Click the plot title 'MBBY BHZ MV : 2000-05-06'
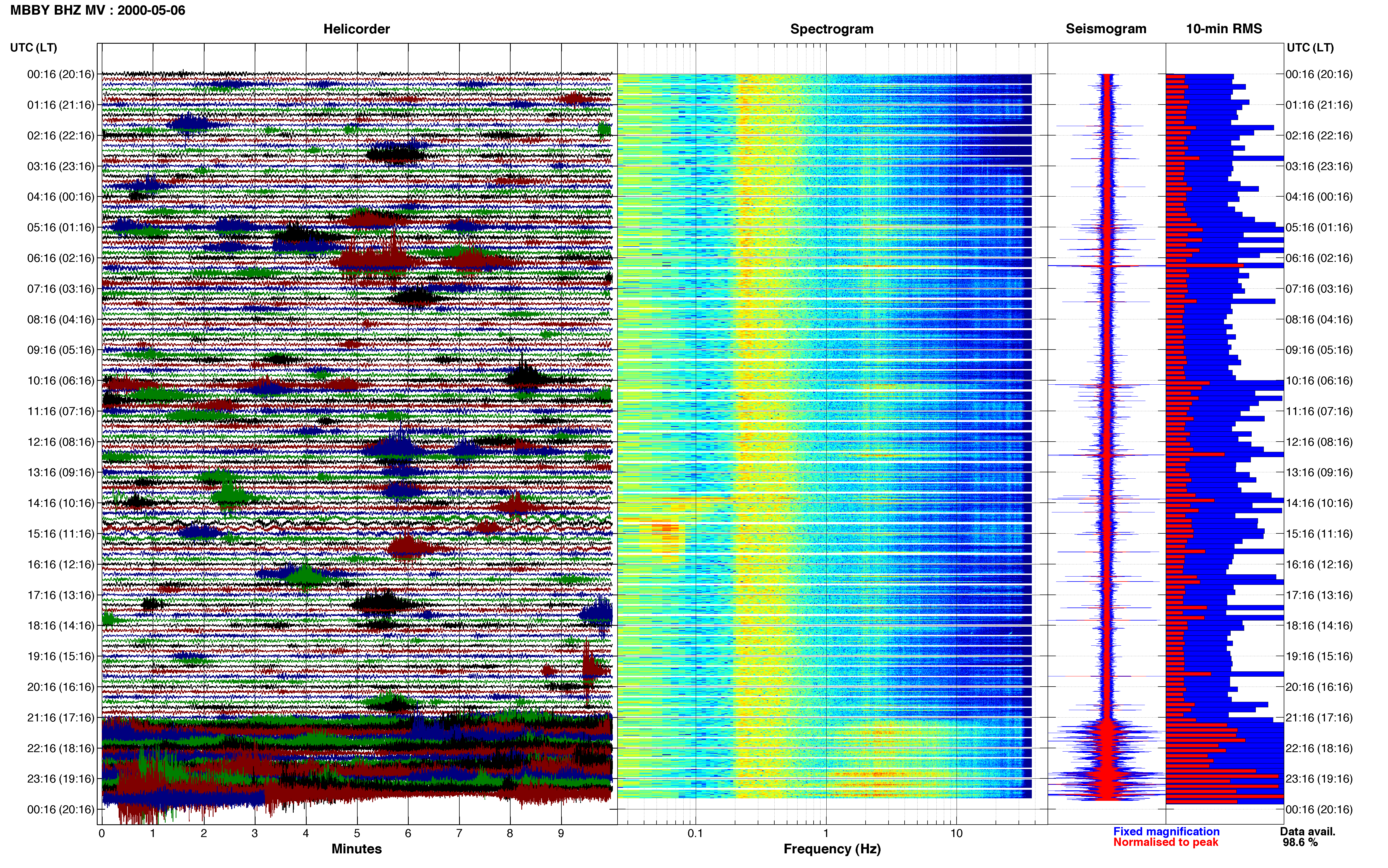 click(98, 10)
